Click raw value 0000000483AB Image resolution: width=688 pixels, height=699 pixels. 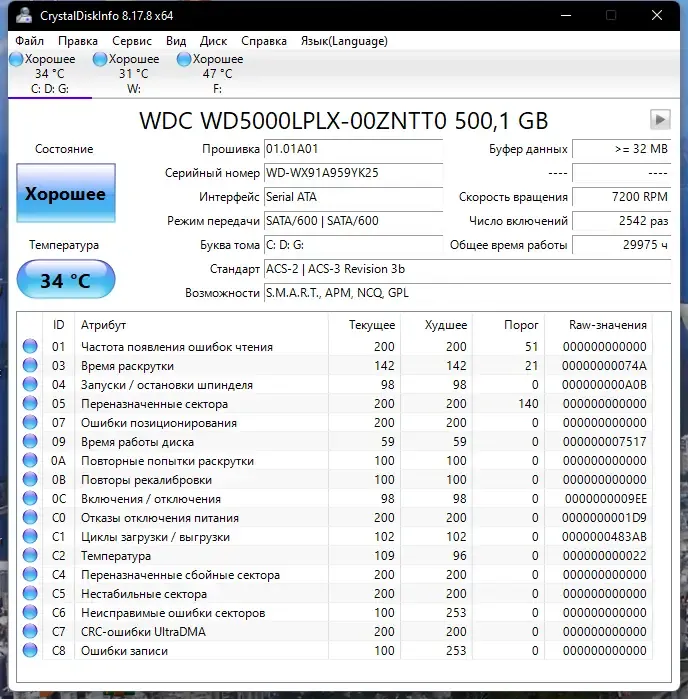click(604, 537)
